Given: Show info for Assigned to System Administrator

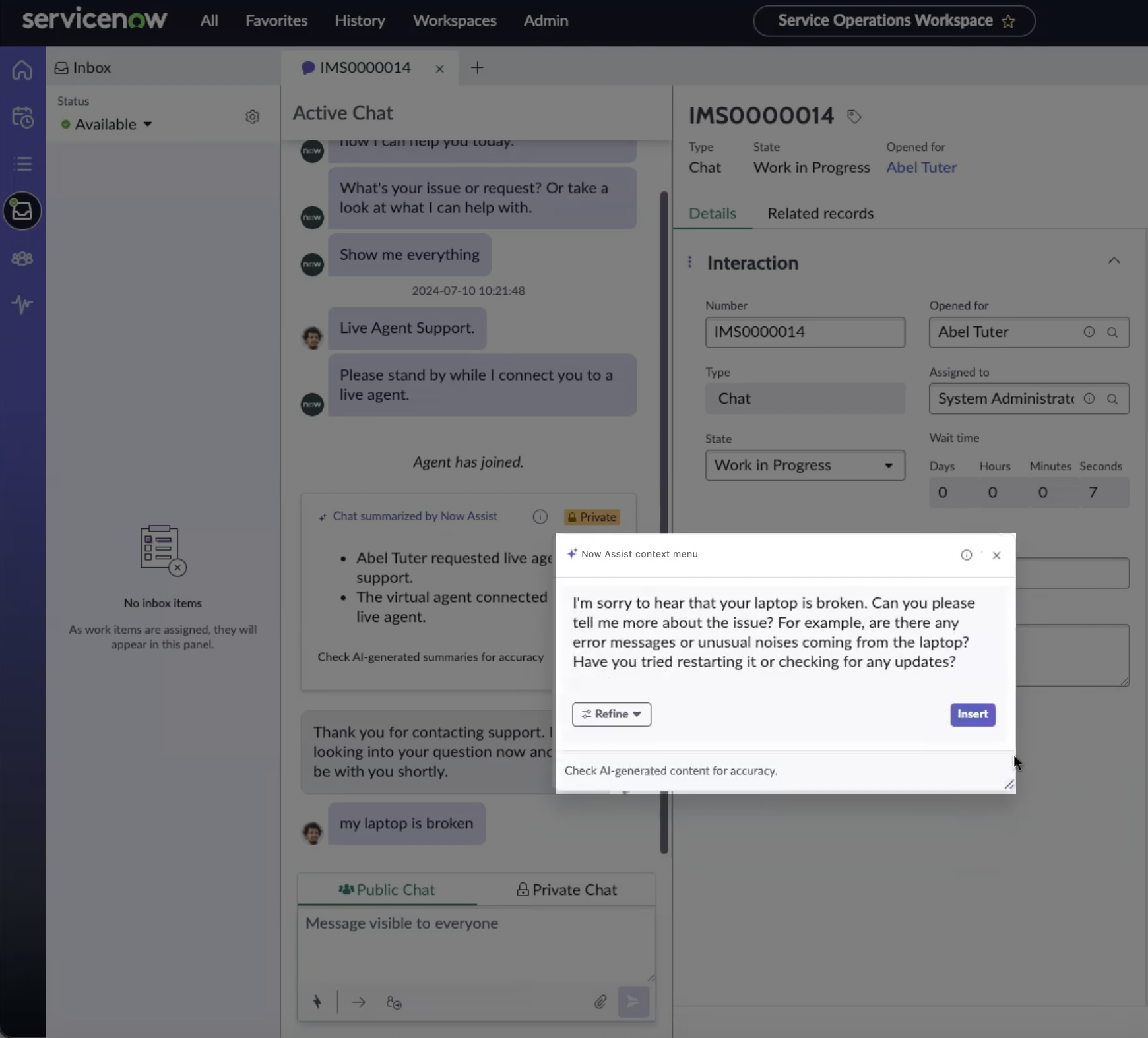Looking at the screenshot, I should [x=1089, y=398].
